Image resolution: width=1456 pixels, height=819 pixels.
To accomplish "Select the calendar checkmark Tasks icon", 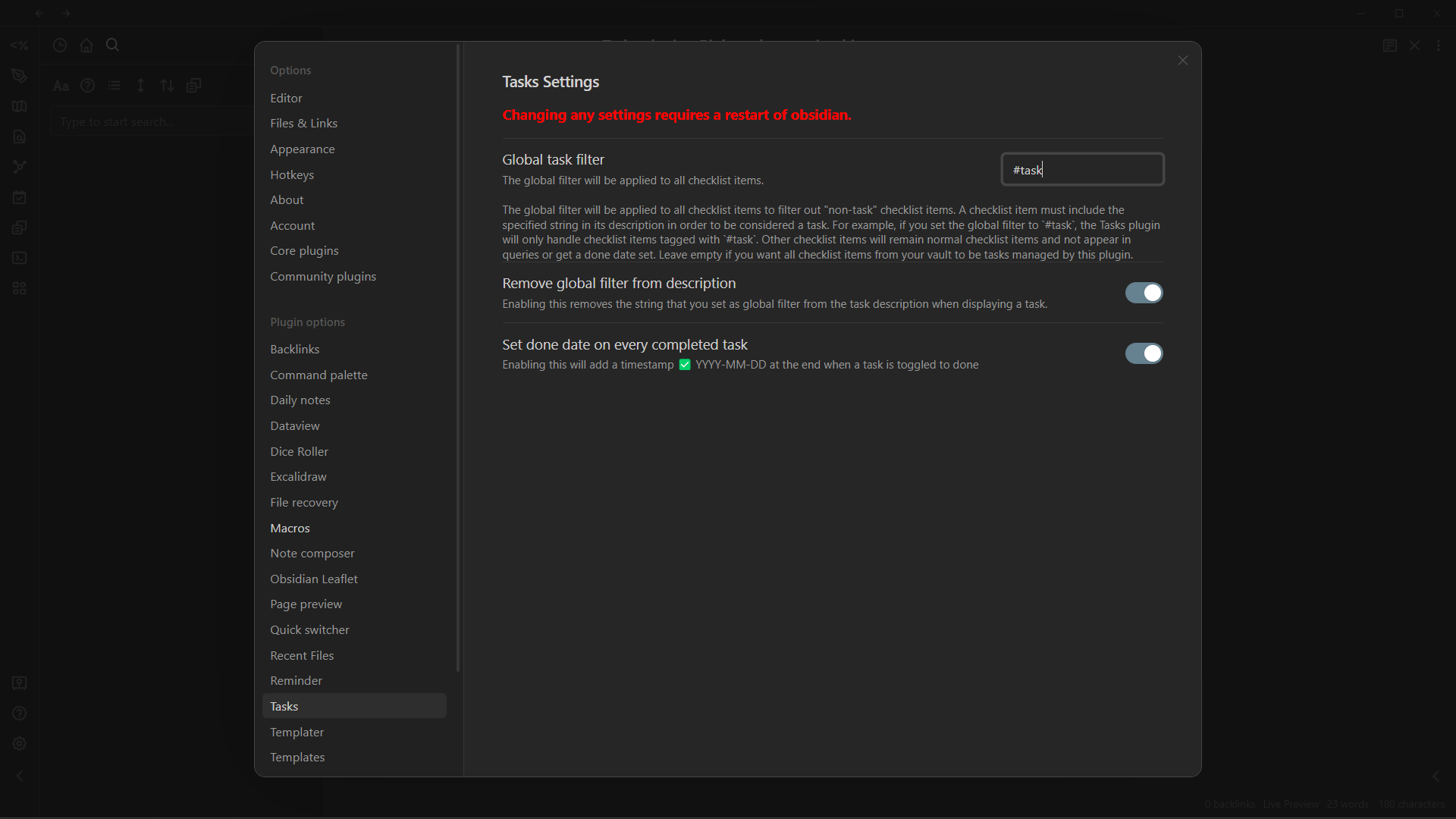I will [x=19, y=197].
